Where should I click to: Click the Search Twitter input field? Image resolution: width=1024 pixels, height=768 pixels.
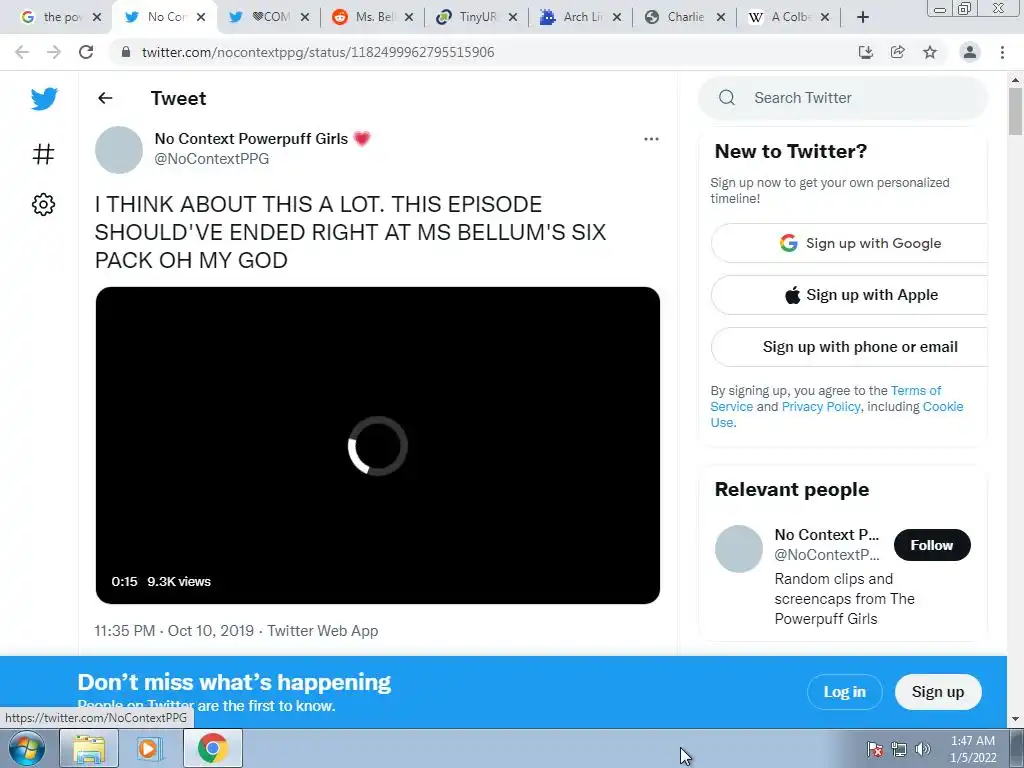tap(843, 98)
